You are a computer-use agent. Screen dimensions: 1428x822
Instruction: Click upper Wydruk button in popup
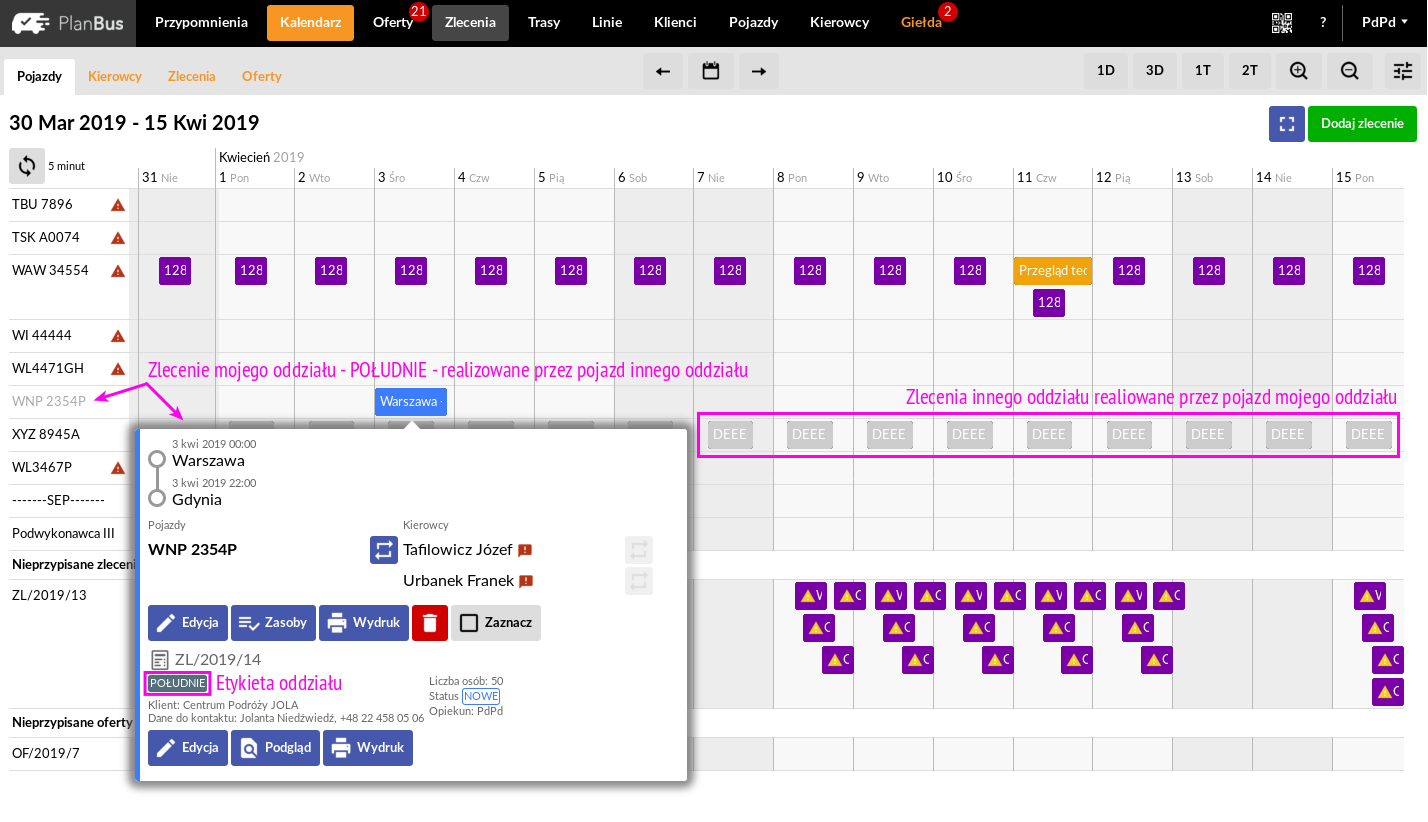pyautogui.click(x=364, y=623)
